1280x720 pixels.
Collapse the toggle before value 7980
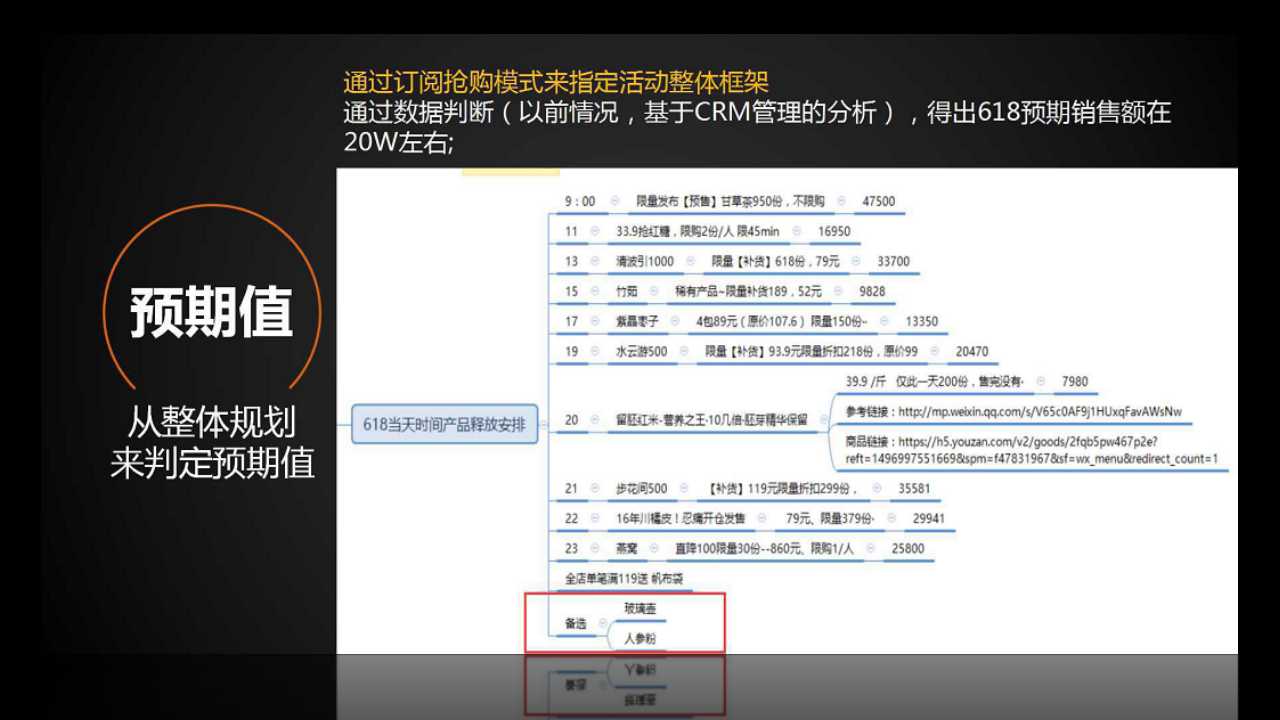(1042, 381)
